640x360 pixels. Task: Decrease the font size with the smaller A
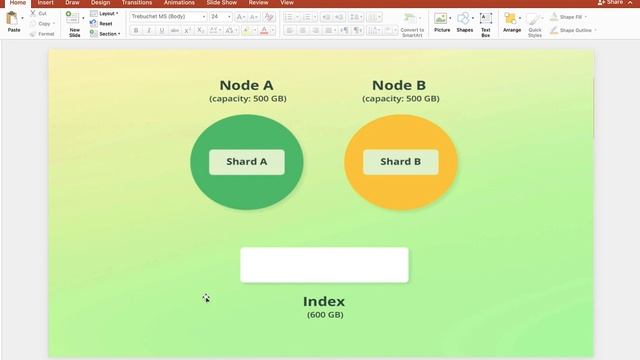click(253, 17)
